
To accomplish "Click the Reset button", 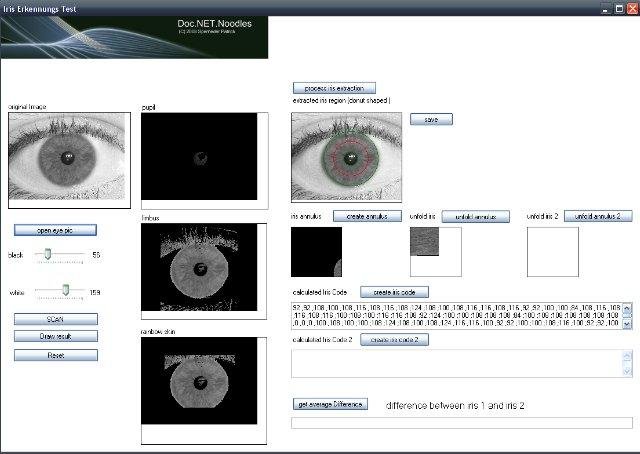I will coord(56,355).
